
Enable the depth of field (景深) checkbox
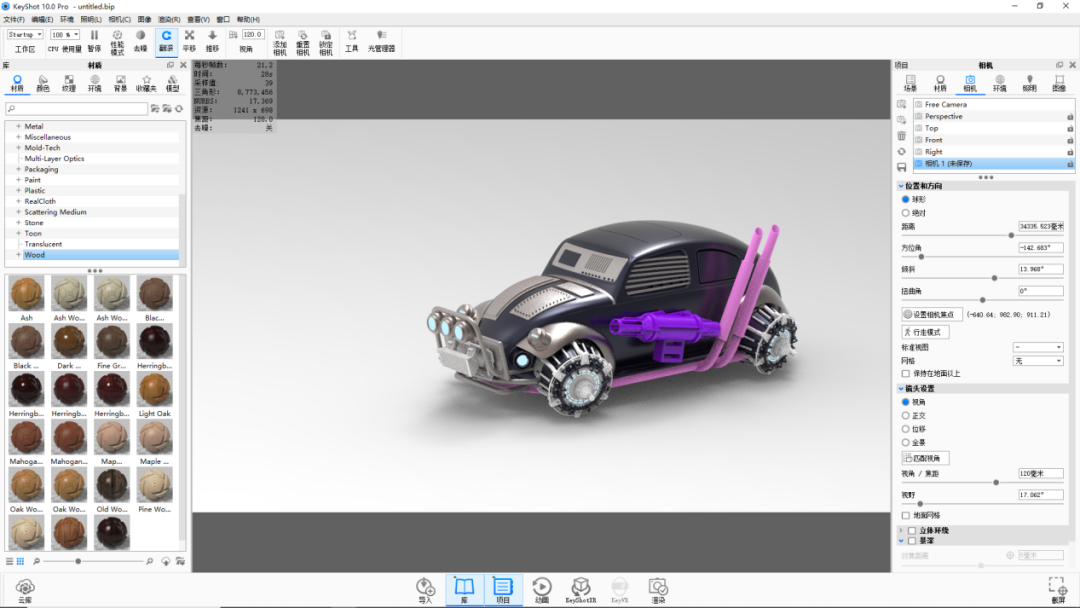coord(912,541)
